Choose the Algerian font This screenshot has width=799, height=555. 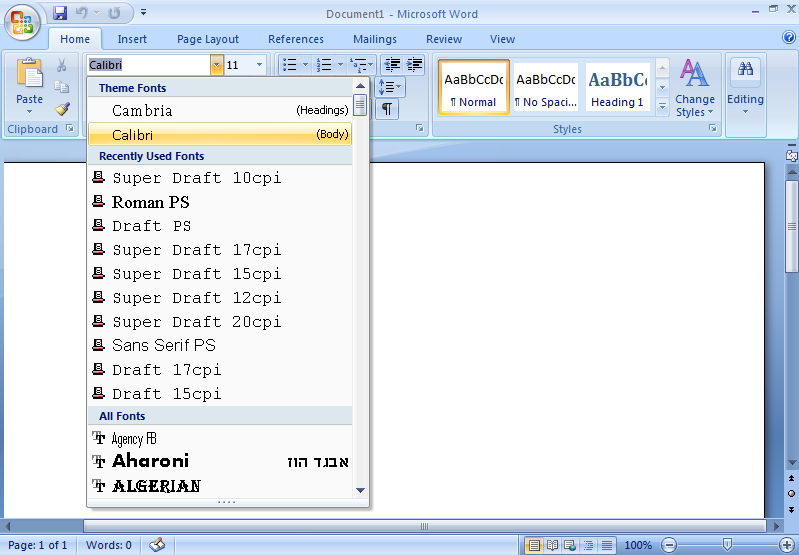coord(220,486)
